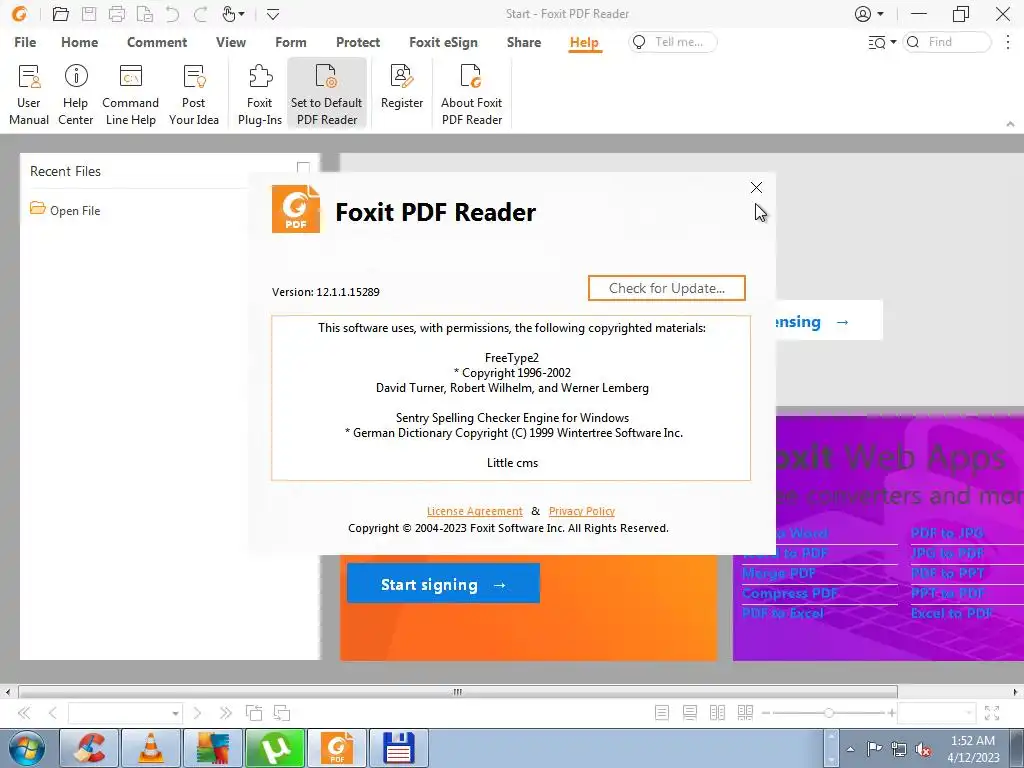Switch to the Home tab
The height and width of the screenshot is (768, 1024).
[80, 42]
